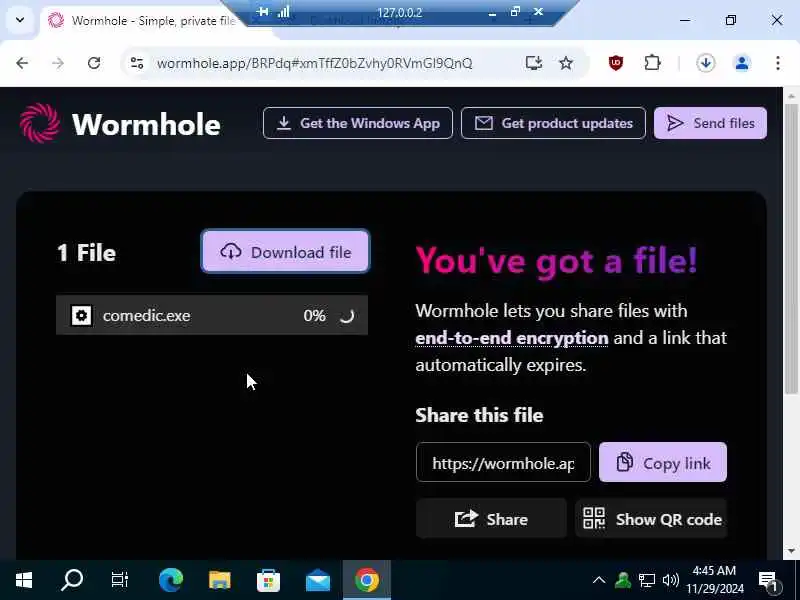Click the taskbar clock showing 4:45 AM
The width and height of the screenshot is (800, 600).
[715, 580]
